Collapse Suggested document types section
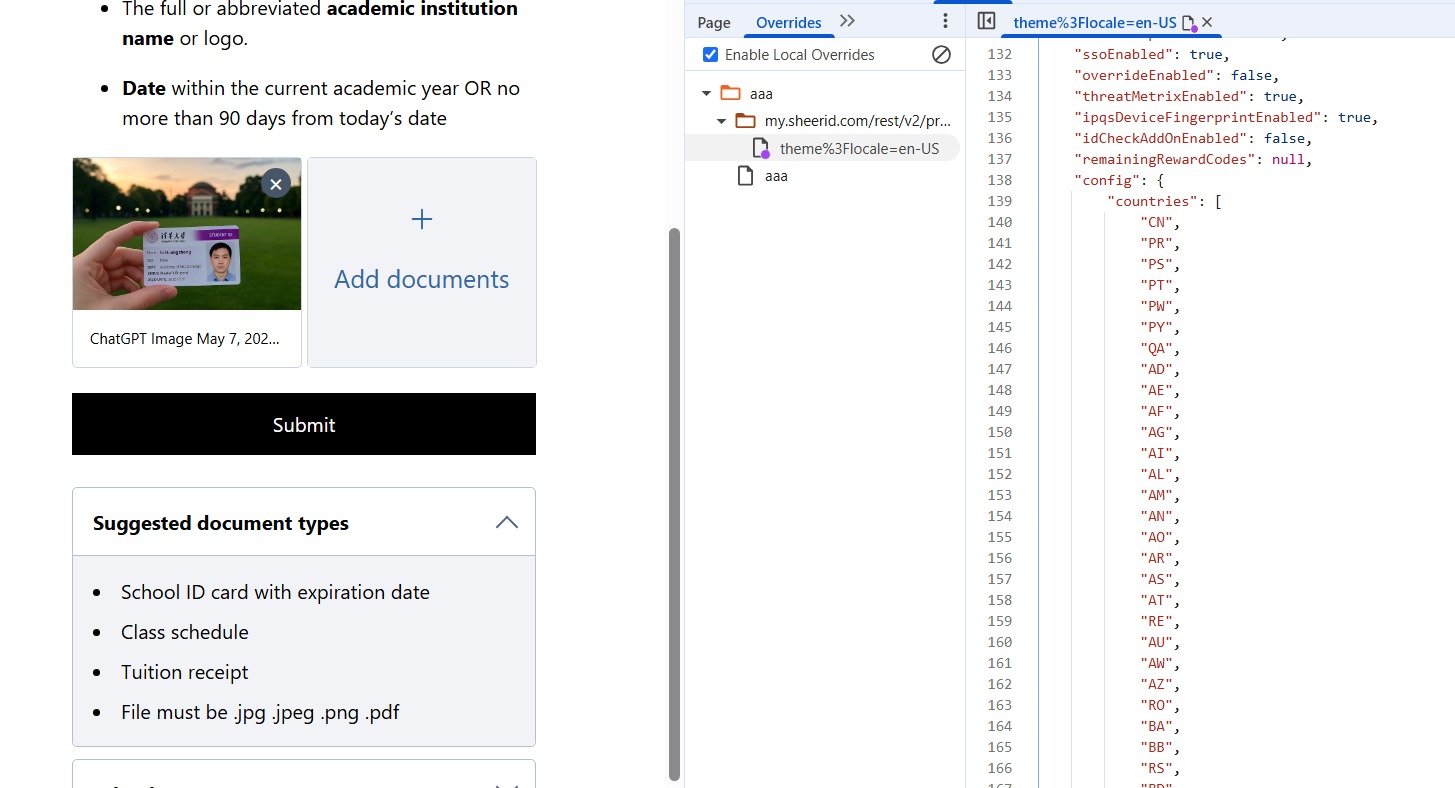This screenshot has width=1455, height=788. pyautogui.click(x=507, y=522)
